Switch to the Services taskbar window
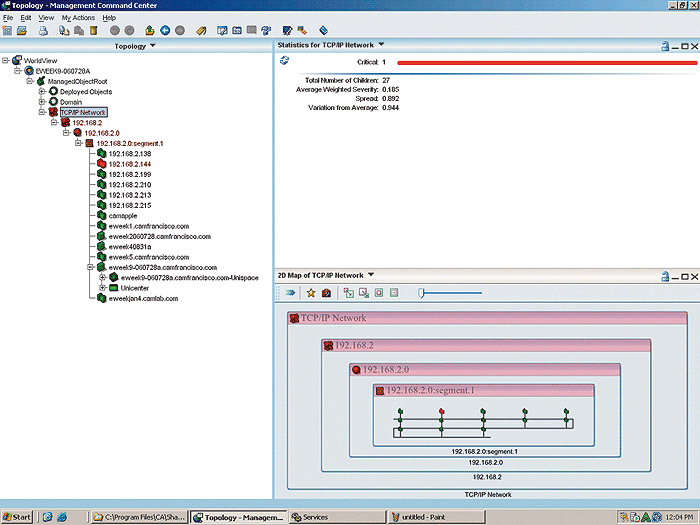 point(337,517)
